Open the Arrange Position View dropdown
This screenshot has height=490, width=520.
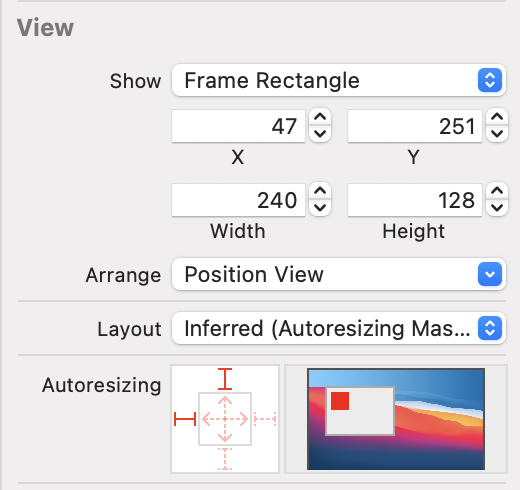point(339,274)
